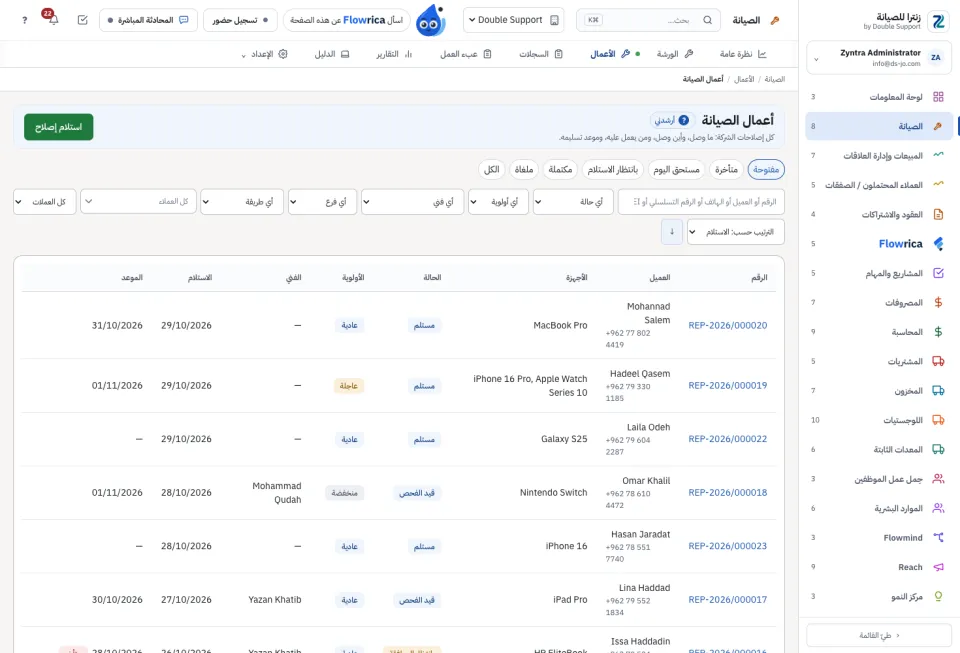The height and width of the screenshot is (653, 960).
Task: Select the الكل filter chip
Action: pos(492,170)
